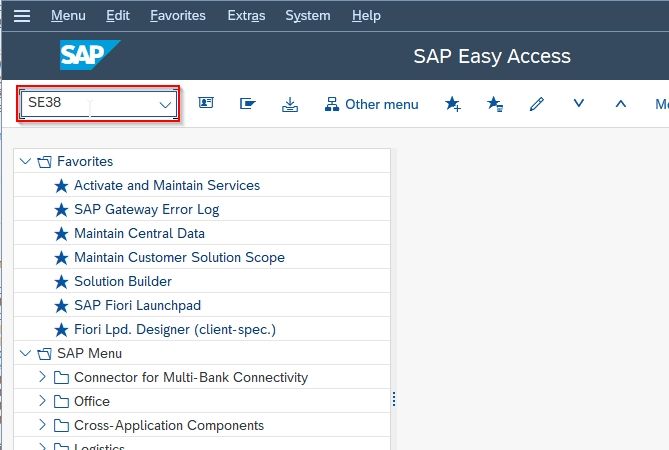Expand Connector for Multi-Bank Connectivity node
Screen dimensions: 669x450
click(42, 377)
